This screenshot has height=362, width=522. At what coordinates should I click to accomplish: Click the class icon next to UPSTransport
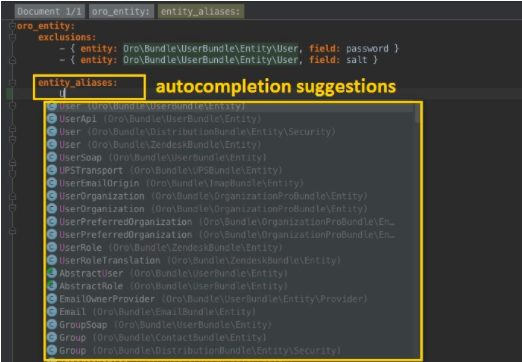(52, 170)
